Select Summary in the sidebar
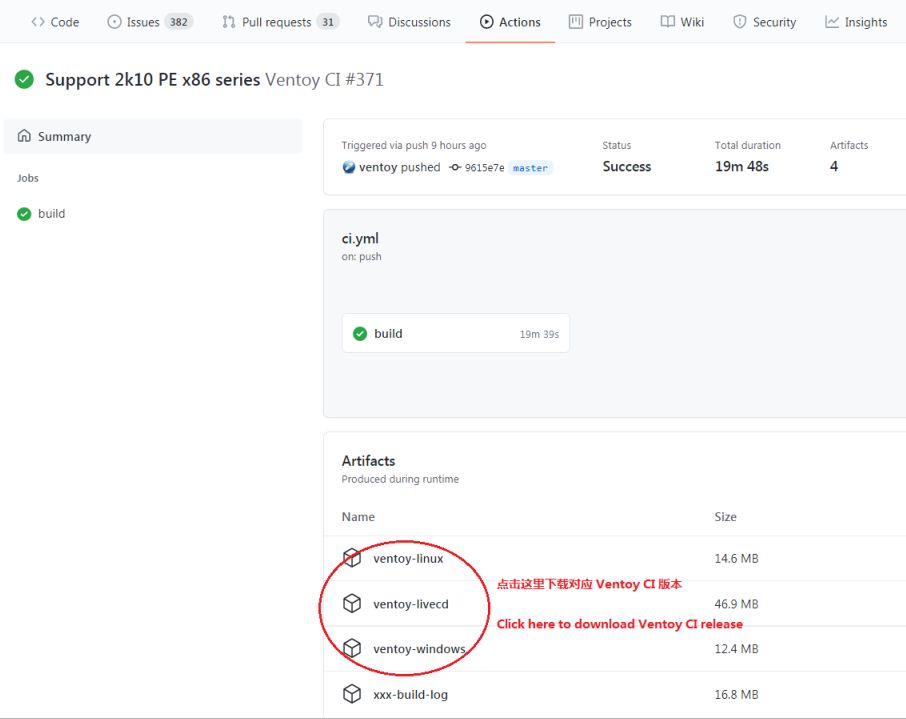Viewport: 906px width, 719px height. (x=153, y=136)
